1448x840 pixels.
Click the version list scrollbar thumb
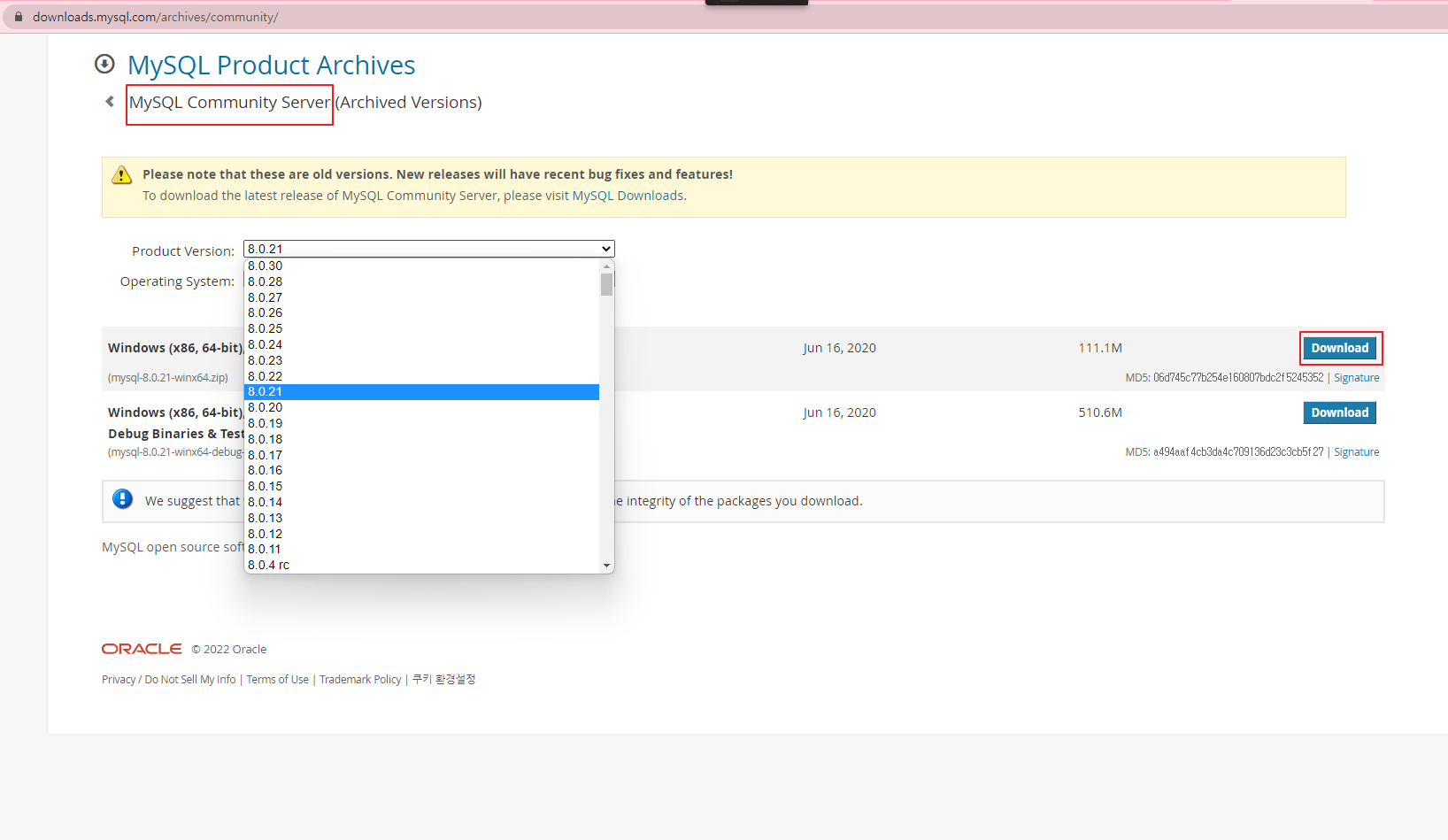pyautogui.click(x=606, y=284)
